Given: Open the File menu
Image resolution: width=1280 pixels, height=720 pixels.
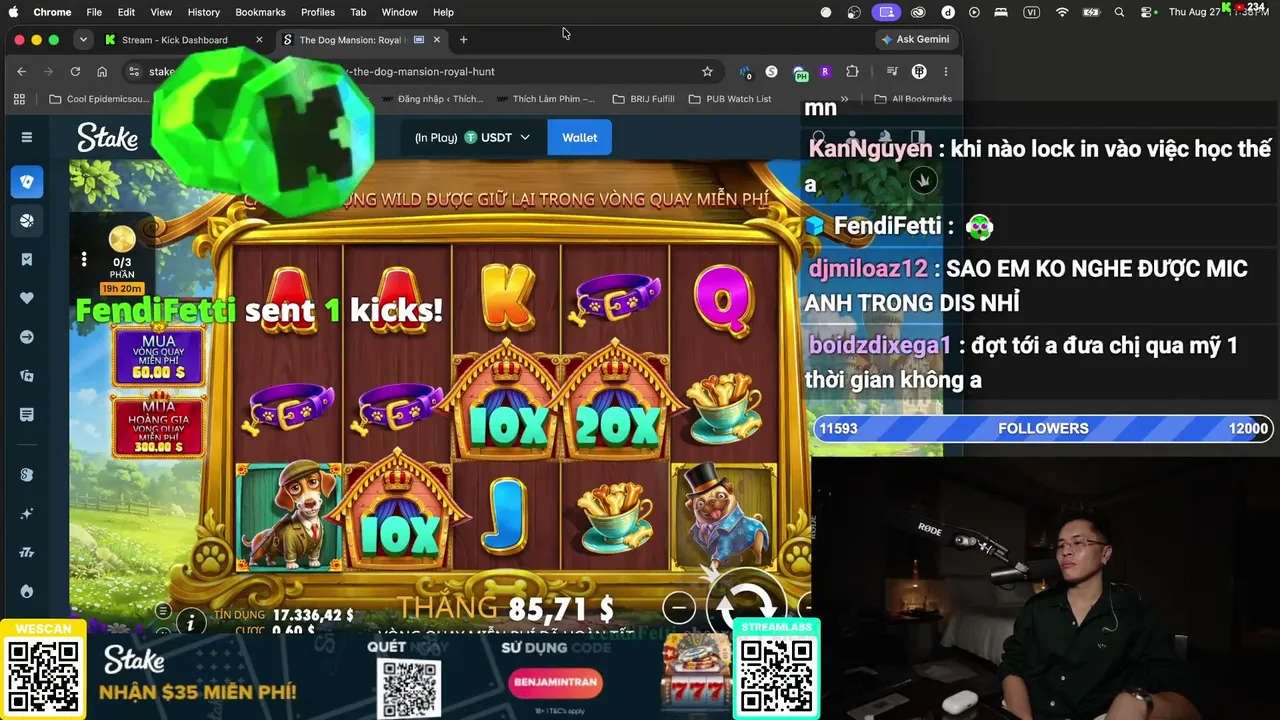Looking at the screenshot, I should click(94, 12).
